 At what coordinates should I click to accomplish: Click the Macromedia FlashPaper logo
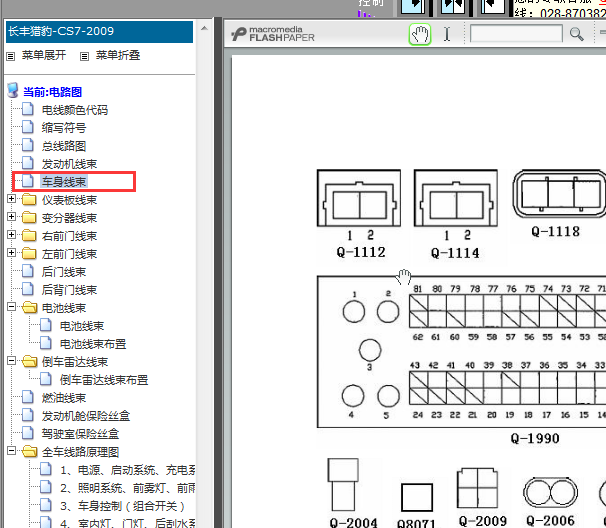click(273, 34)
